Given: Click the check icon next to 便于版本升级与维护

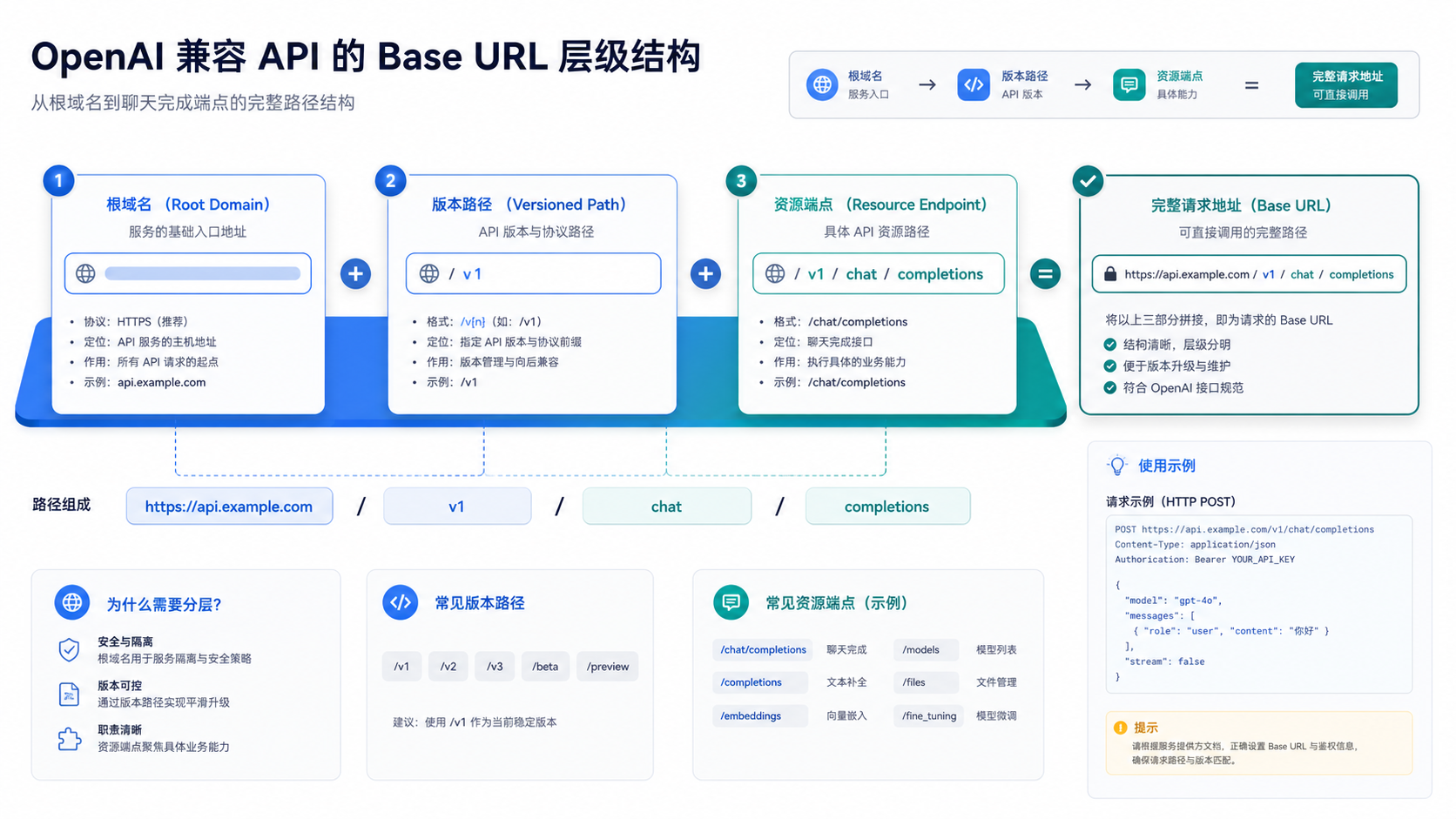Looking at the screenshot, I should tap(1109, 366).
